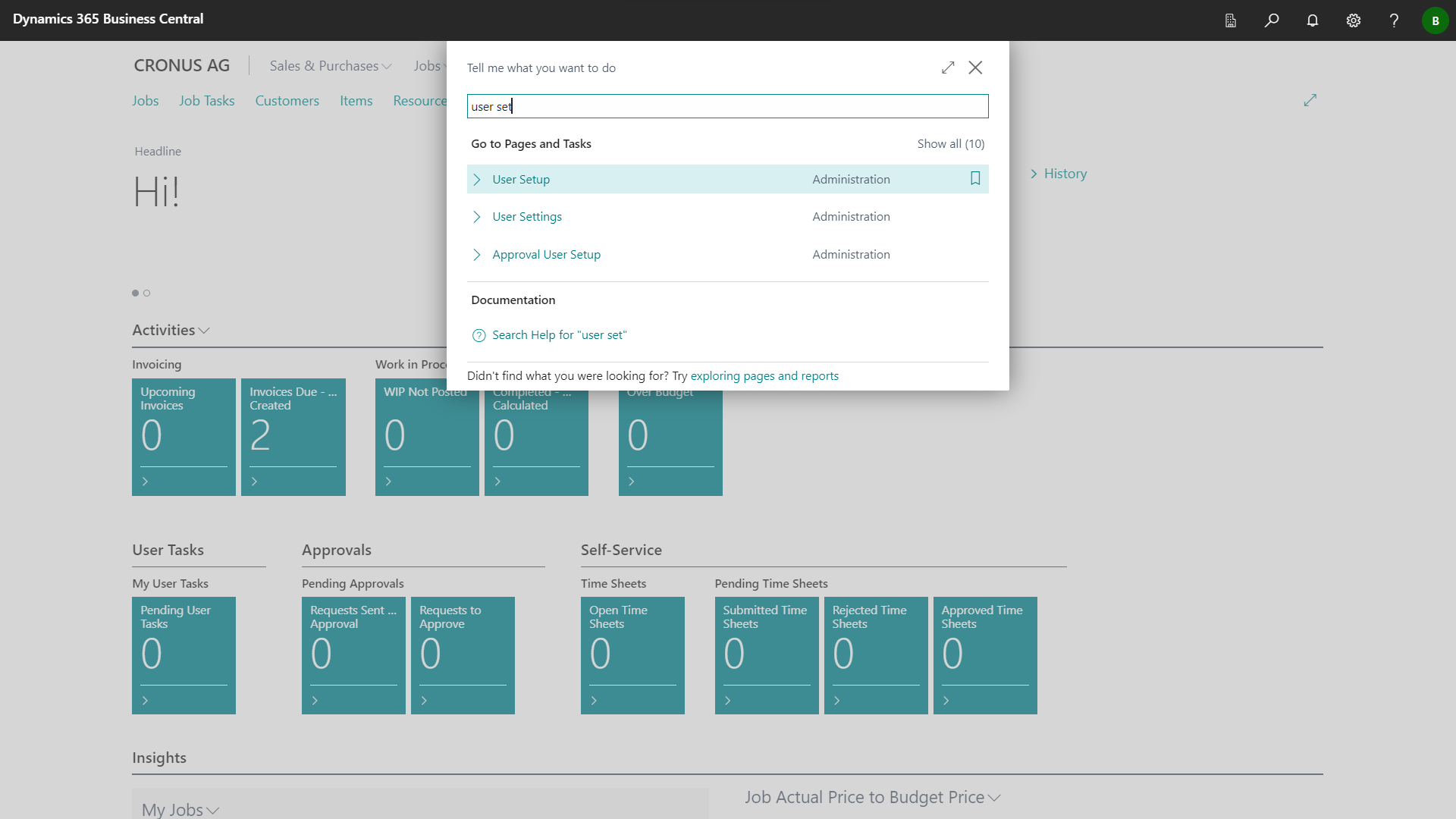Click the search magnifier icon in top bar
The width and height of the screenshot is (1456, 819).
[x=1272, y=20]
